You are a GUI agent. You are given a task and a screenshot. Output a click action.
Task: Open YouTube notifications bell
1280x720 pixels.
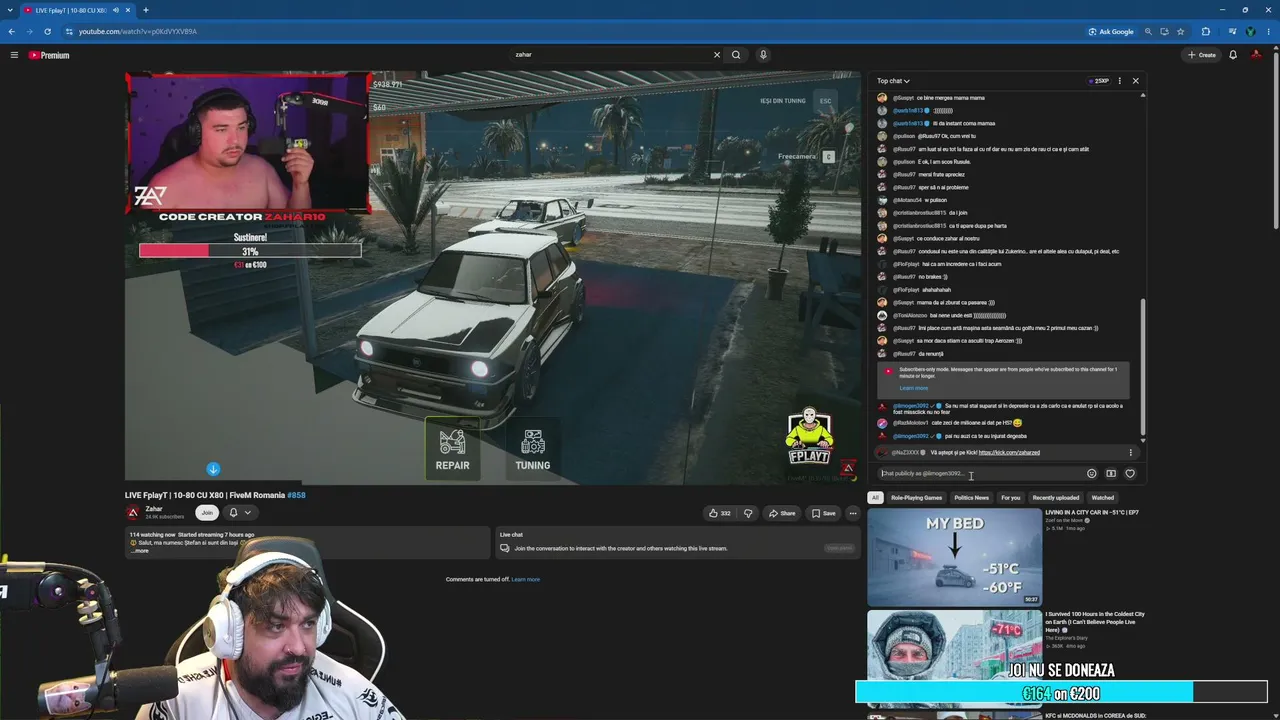[x=1233, y=55]
